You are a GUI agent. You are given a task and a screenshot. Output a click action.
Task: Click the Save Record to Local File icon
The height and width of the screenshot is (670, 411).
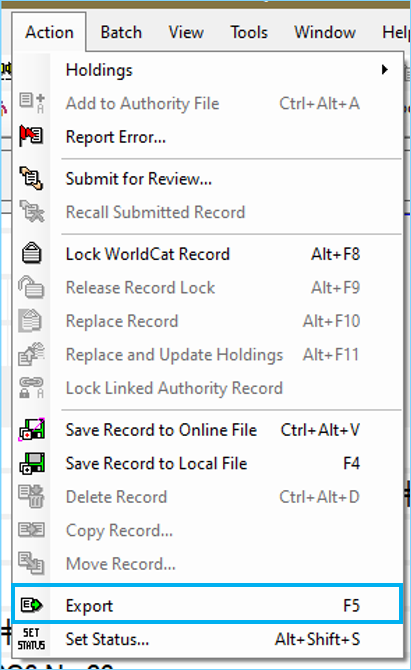[x=31, y=463]
